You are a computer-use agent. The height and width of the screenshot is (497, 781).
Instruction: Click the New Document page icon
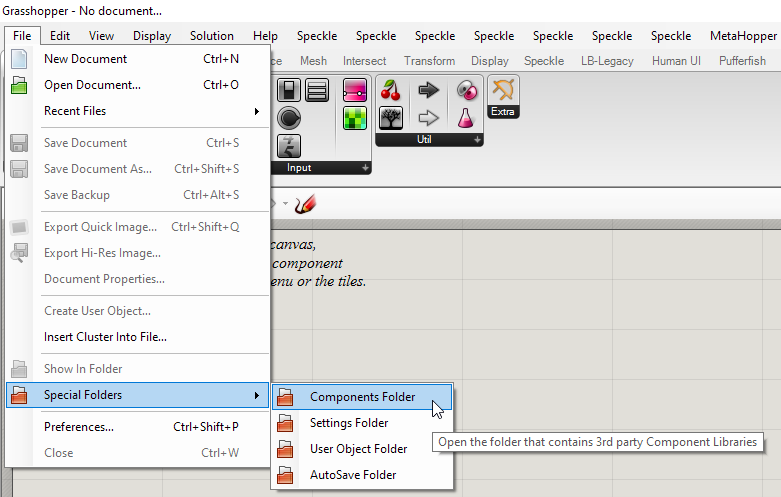tap(19, 59)
